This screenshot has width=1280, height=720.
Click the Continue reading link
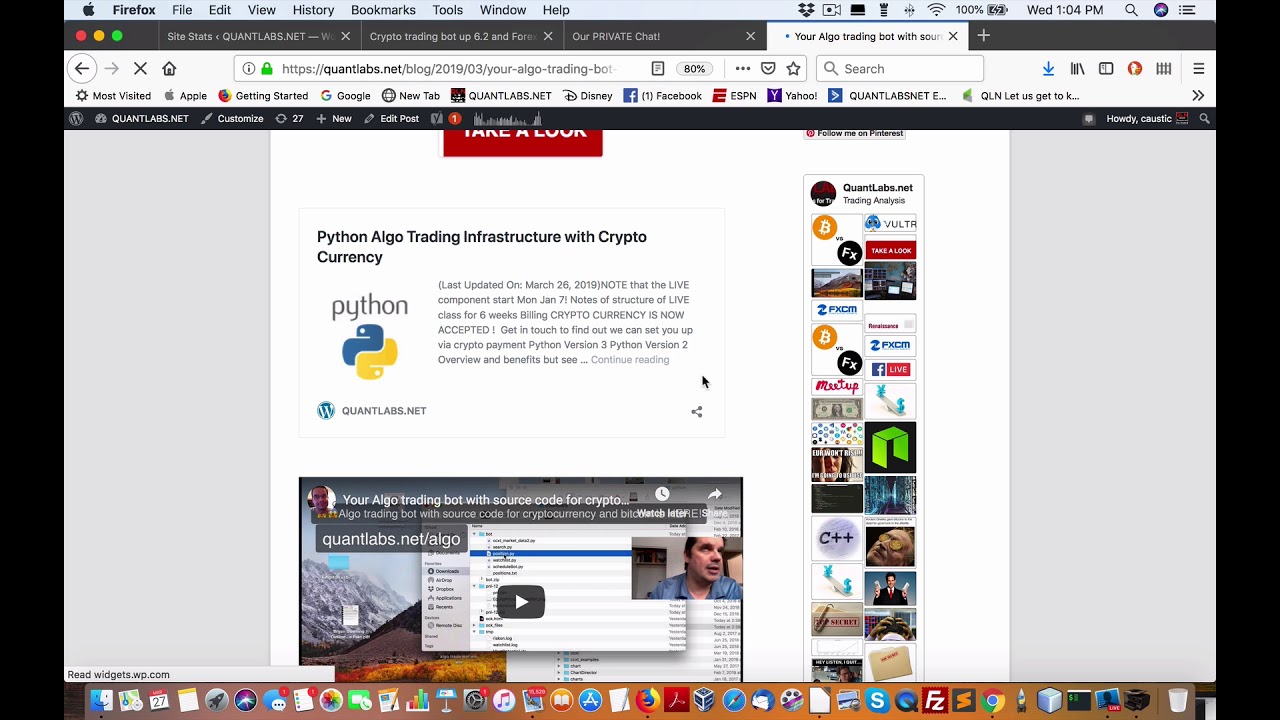[x=630, y=360]
